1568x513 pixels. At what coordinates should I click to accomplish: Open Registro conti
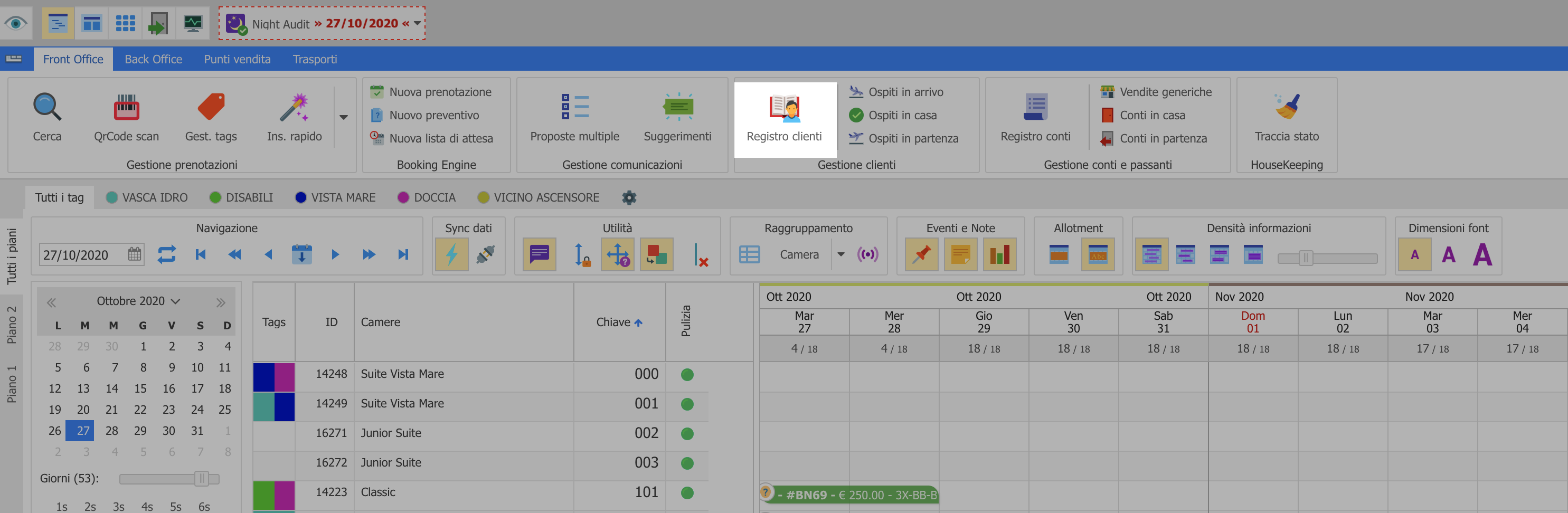[1035, 118]
